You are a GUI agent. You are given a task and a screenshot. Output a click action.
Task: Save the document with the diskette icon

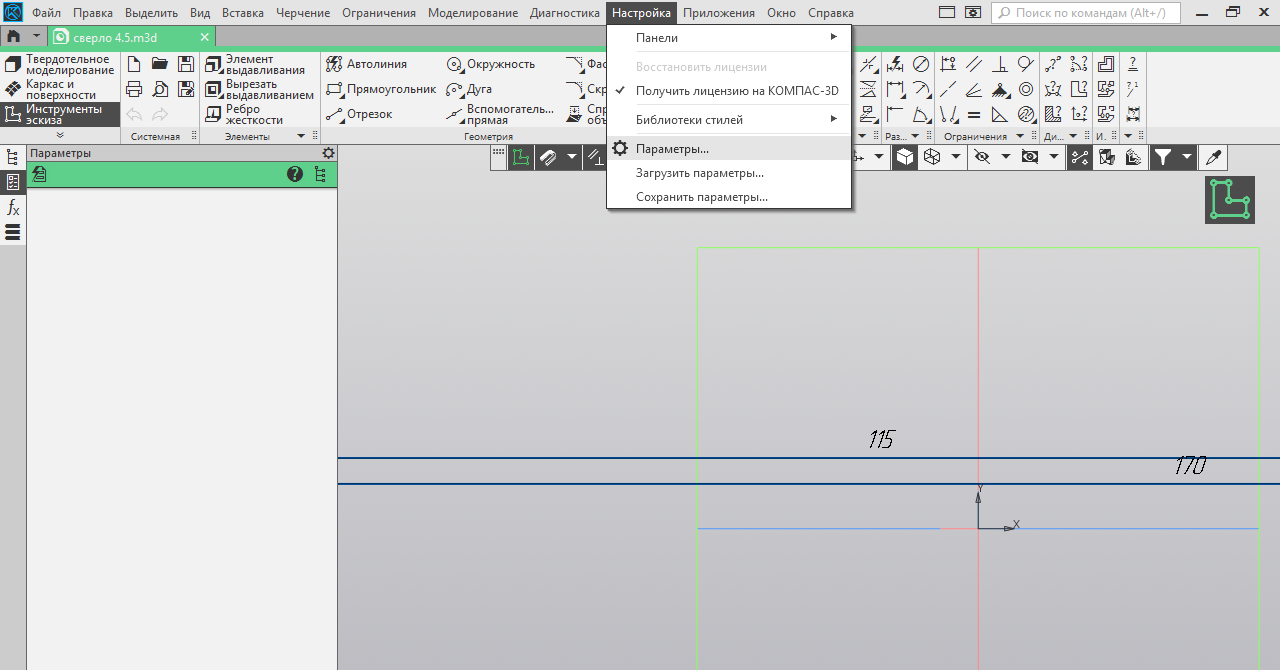click(x=186, y=64)
